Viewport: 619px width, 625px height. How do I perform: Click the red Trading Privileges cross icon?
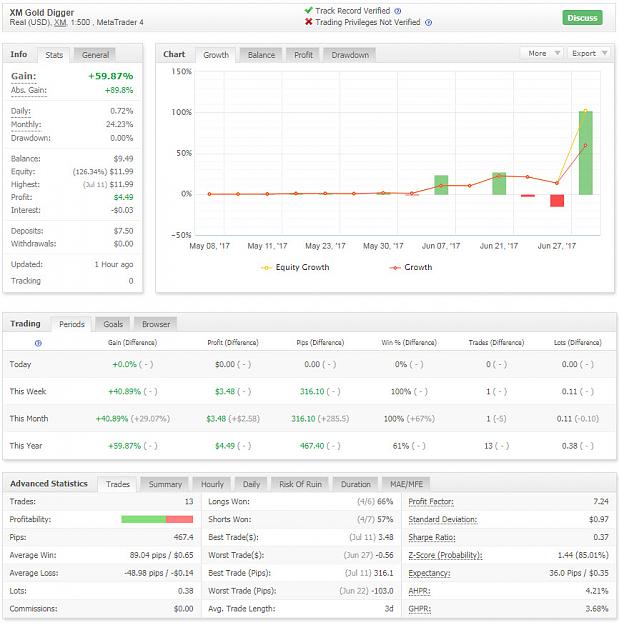pyautogui.click(x=309, y=22)
